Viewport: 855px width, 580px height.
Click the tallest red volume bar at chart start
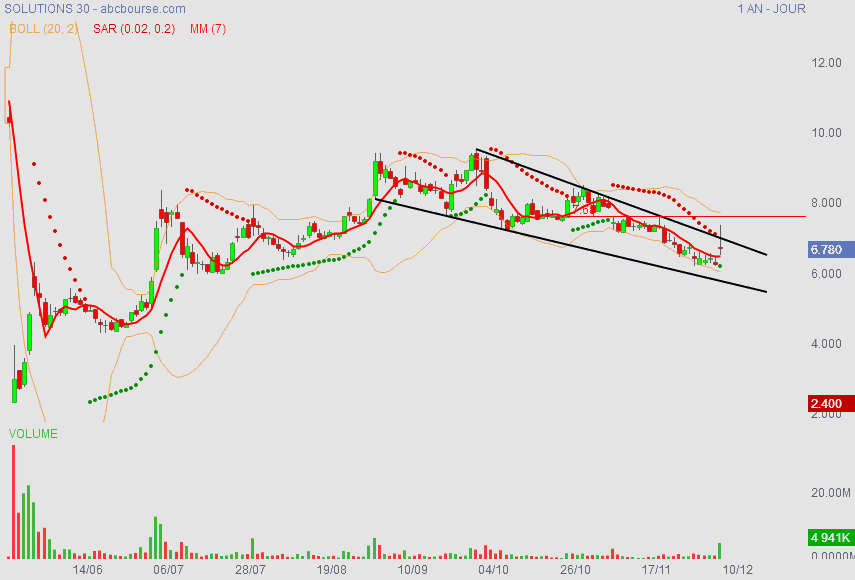(x=14, y=502)
